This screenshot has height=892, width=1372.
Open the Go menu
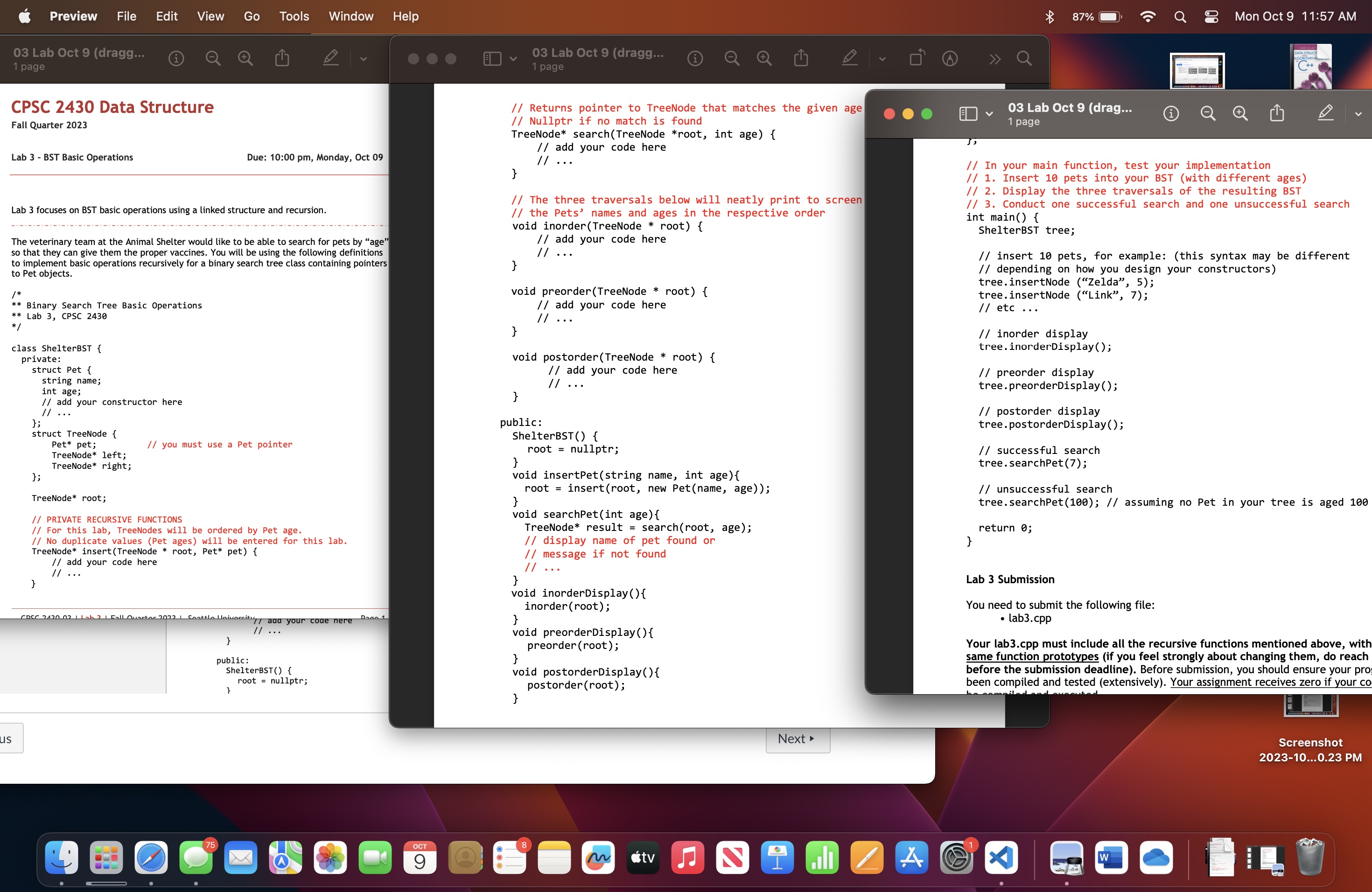[252, 16]
